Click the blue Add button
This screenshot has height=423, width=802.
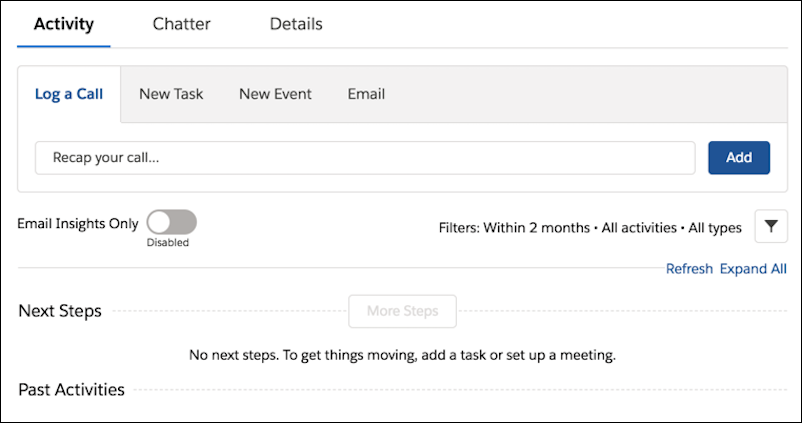(739, 158)
